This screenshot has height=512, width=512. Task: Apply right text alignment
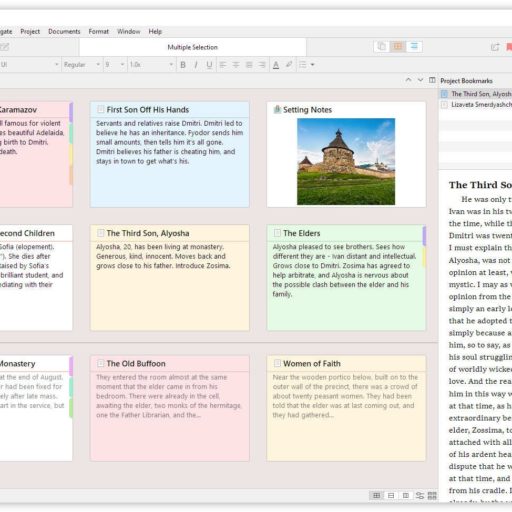(262, 65)
